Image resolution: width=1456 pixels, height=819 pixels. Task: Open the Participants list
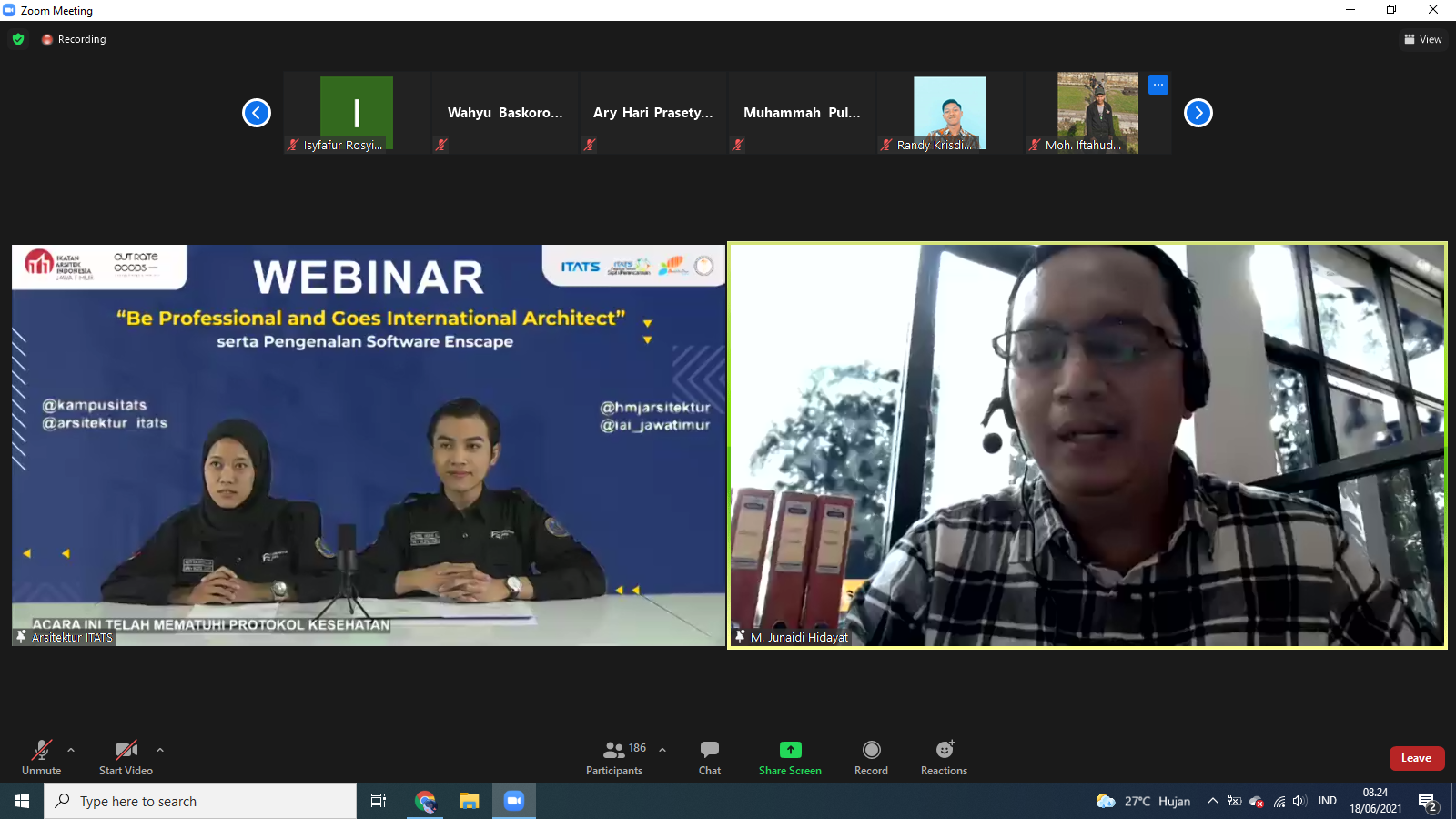[x=615, y=757]
